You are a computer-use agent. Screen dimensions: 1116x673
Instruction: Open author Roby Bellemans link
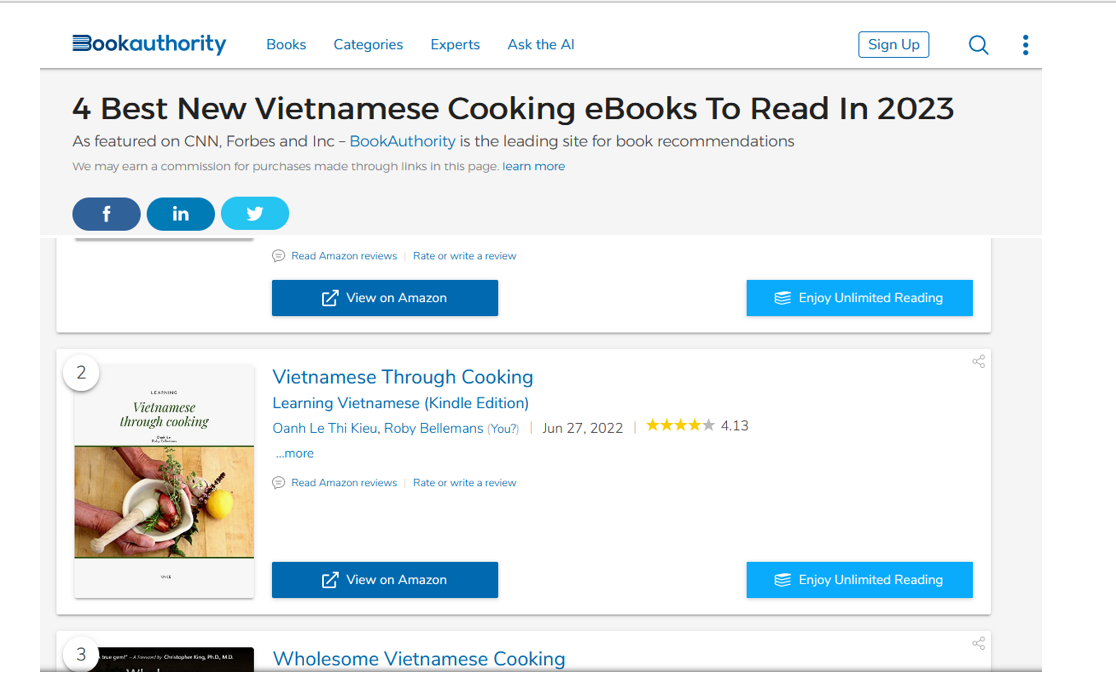(x=433, y=428)
